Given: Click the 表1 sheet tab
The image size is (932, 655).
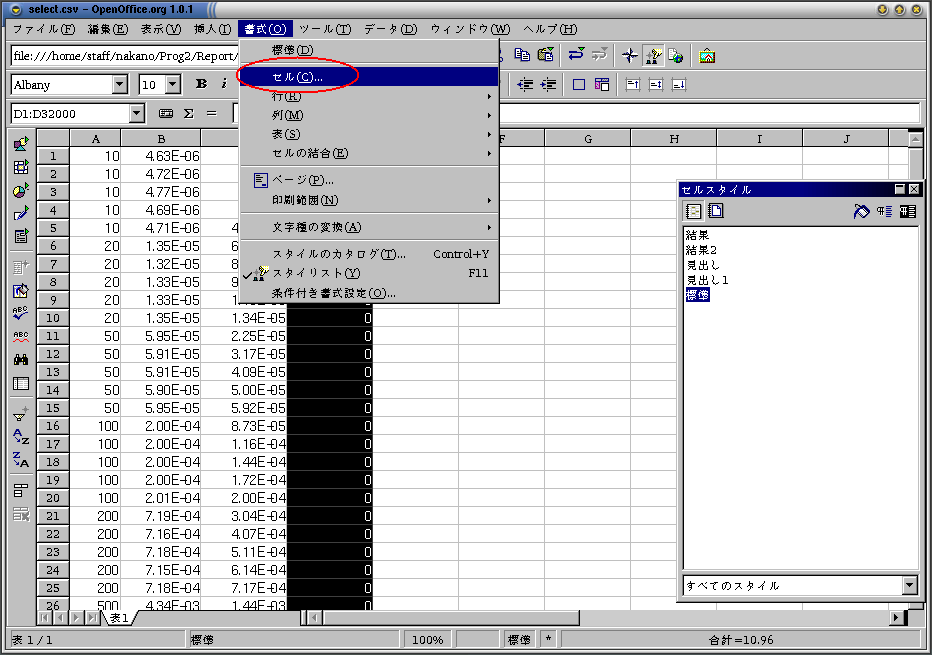Looking at the screenshot, I should [119, 618].
